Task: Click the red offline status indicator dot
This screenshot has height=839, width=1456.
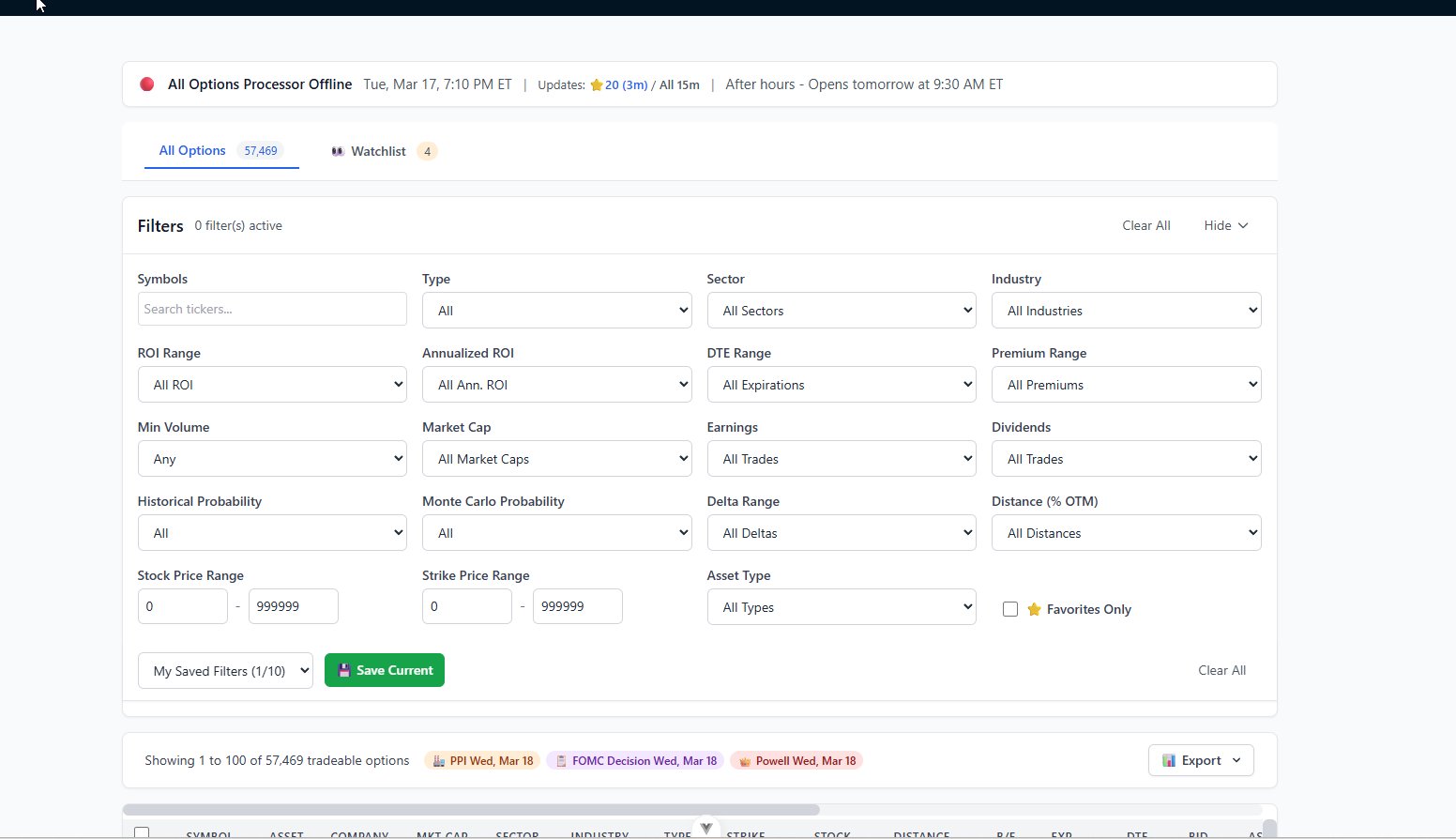Action: click(146, 84)
